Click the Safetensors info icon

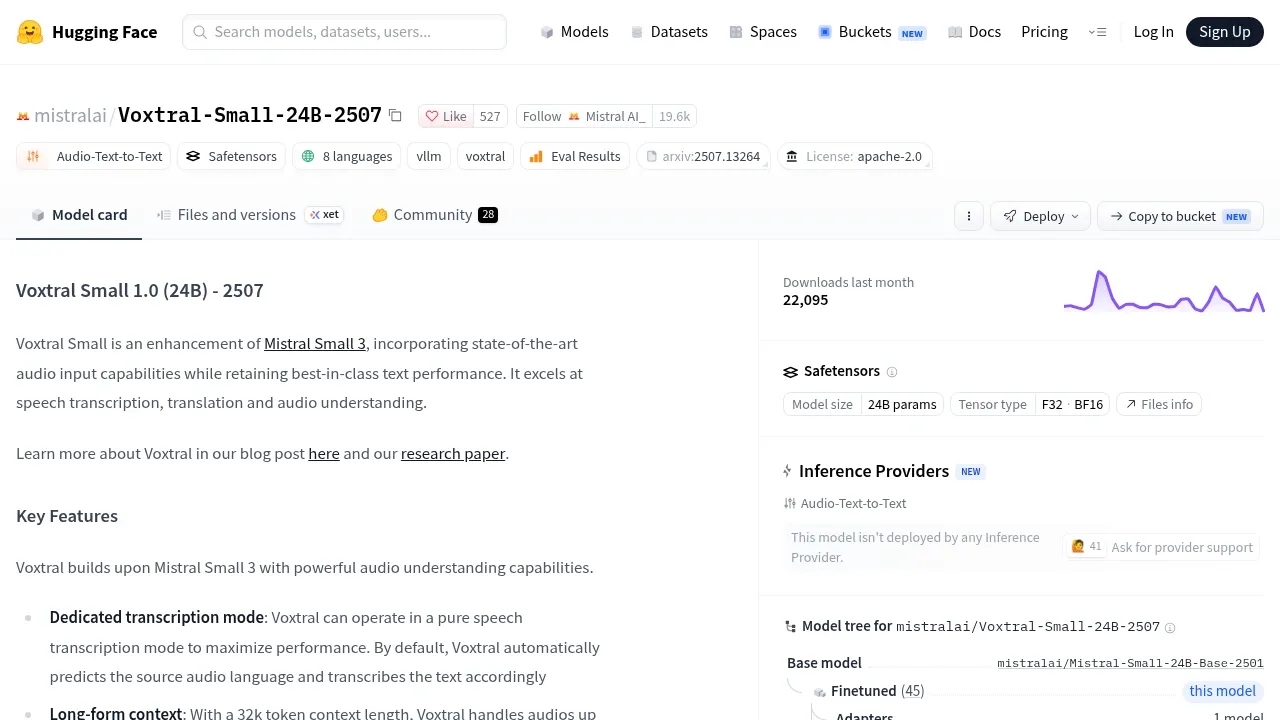tap(892, 372)
